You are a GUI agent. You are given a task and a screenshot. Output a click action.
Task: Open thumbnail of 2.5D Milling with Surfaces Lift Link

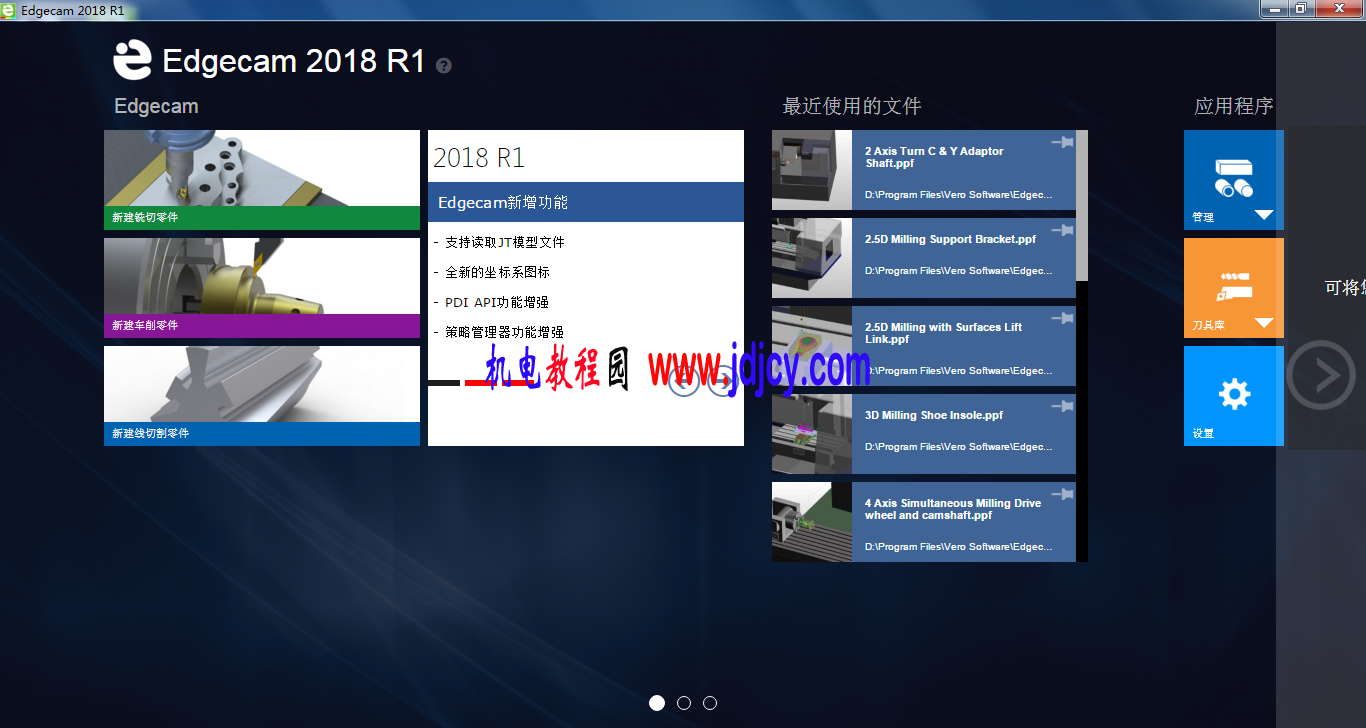[x=812, y=346]
